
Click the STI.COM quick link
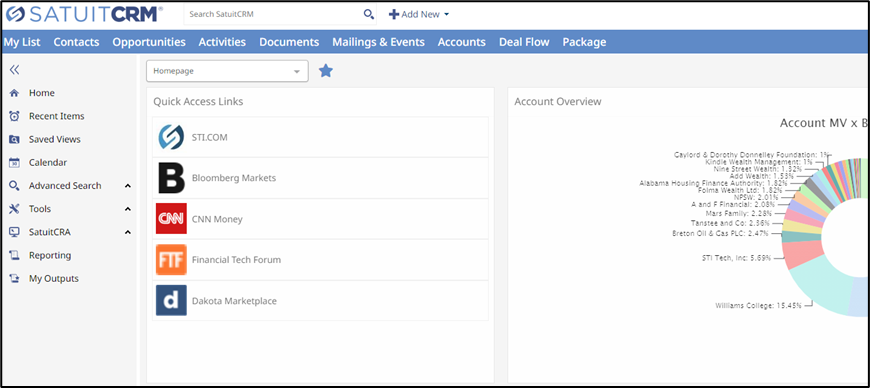point(321,137)
